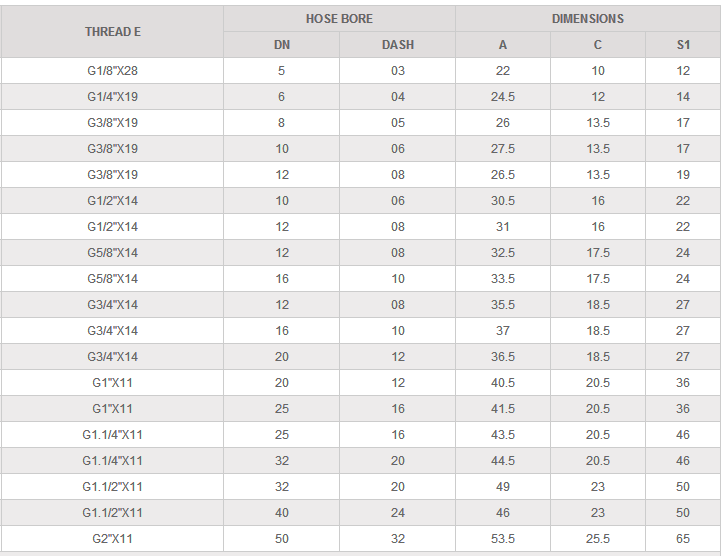Click the A dimension 40.5 cell
723x556 pixels.
pos(502,383)
